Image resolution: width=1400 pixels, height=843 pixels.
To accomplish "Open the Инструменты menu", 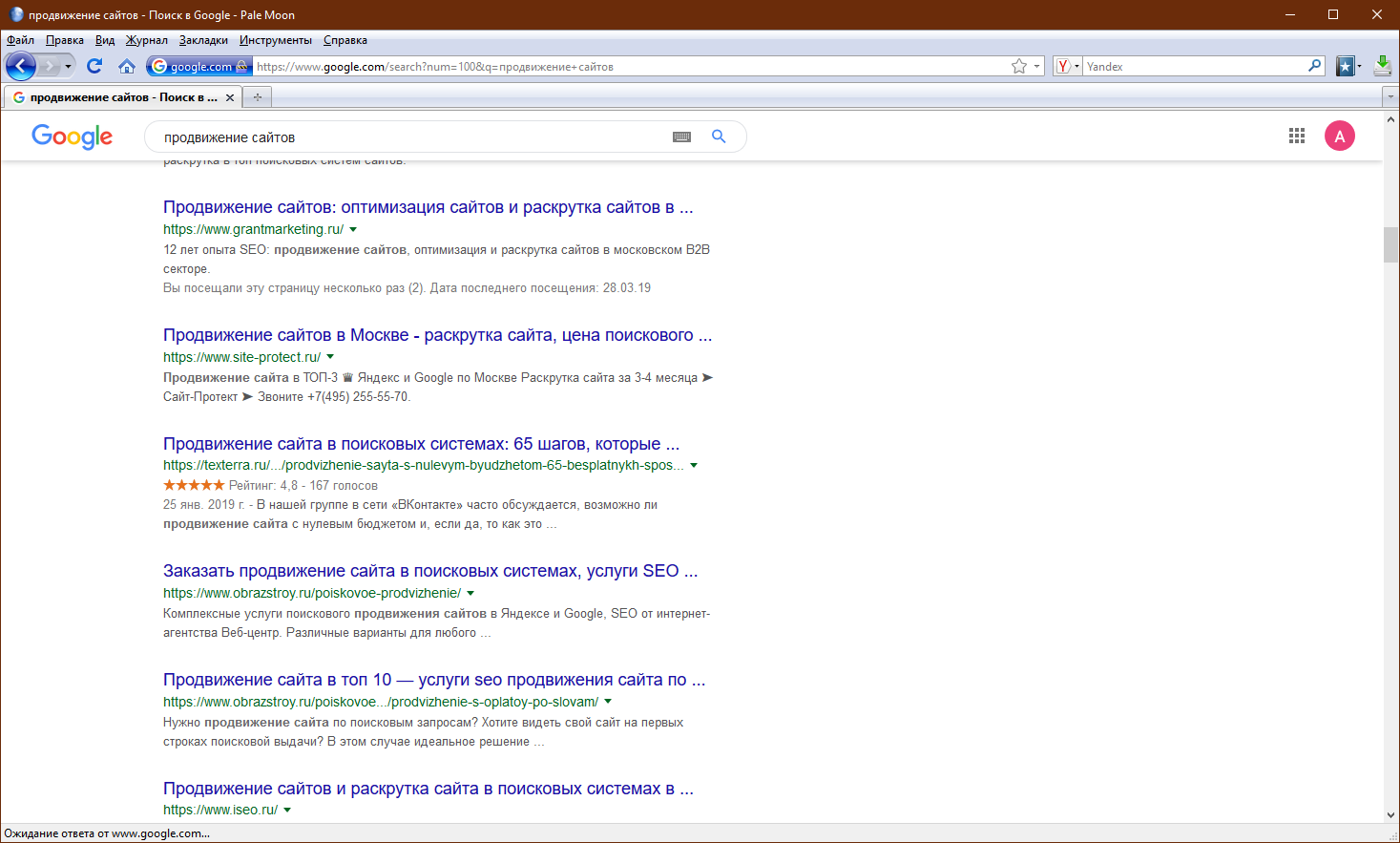I will pos(276,40).
